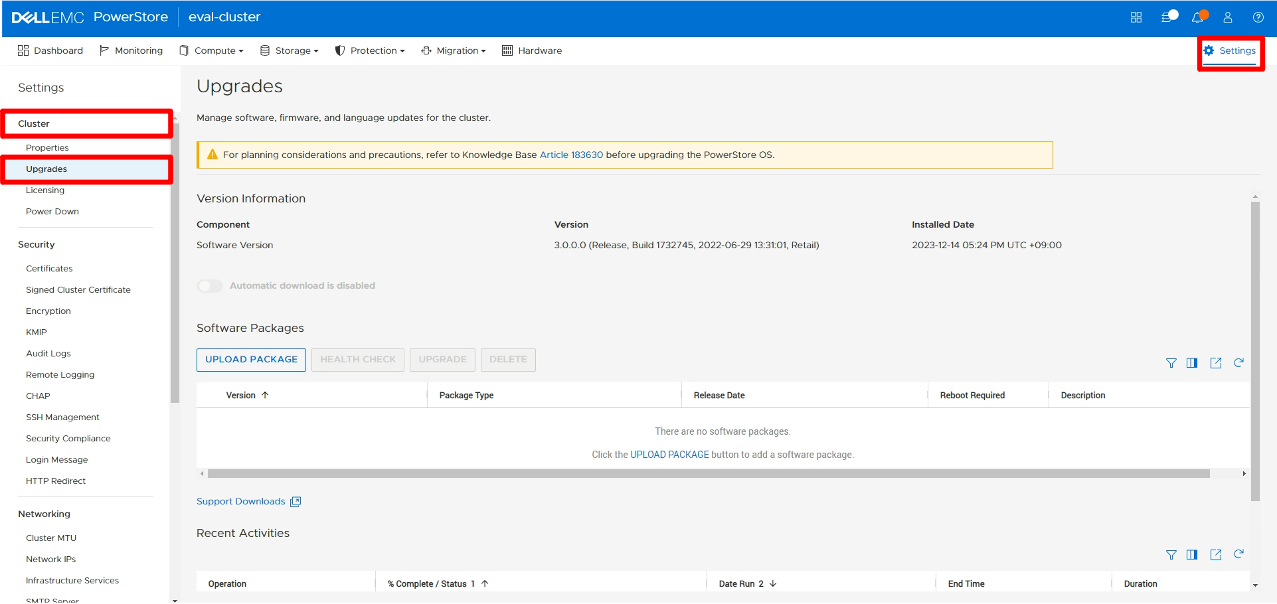
Task: Open Cluster MTU under Networking
Action: (51, 538)
